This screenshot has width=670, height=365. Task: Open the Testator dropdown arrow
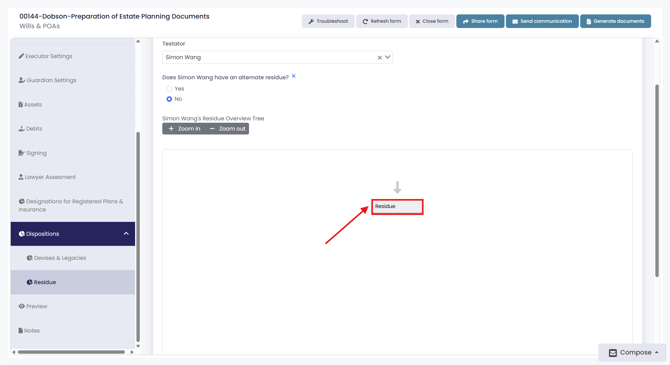tap(387, 57)
